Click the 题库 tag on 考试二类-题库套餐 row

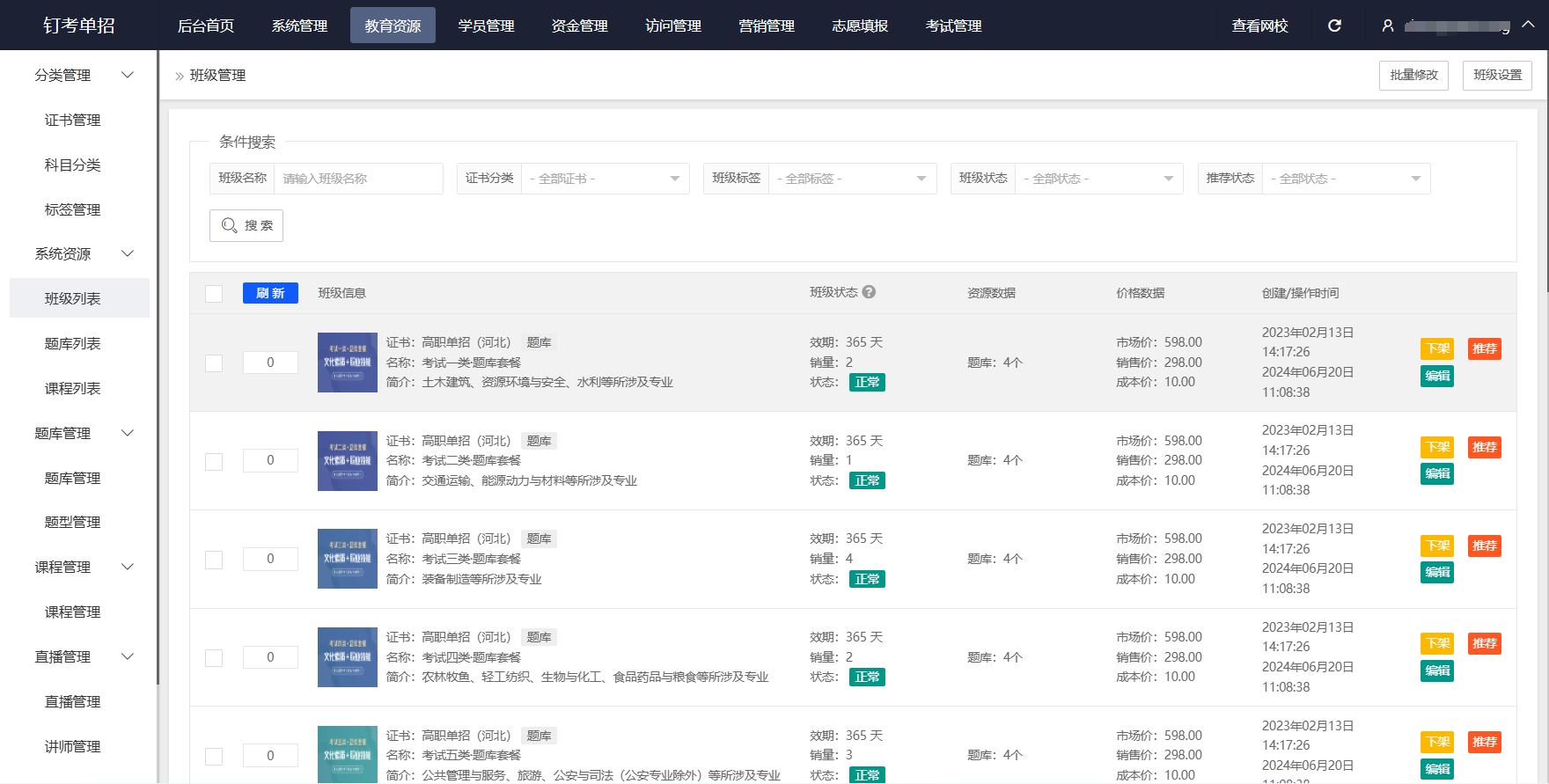coord(539,441)
